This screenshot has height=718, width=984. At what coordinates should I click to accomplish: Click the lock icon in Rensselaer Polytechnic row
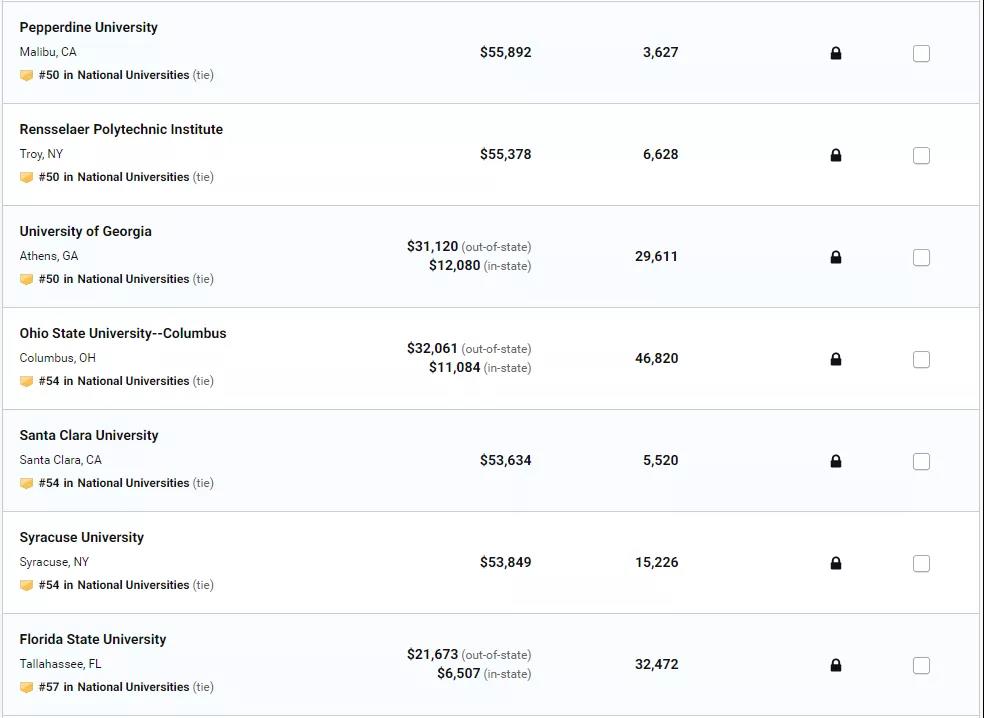[x=835, y=155]
